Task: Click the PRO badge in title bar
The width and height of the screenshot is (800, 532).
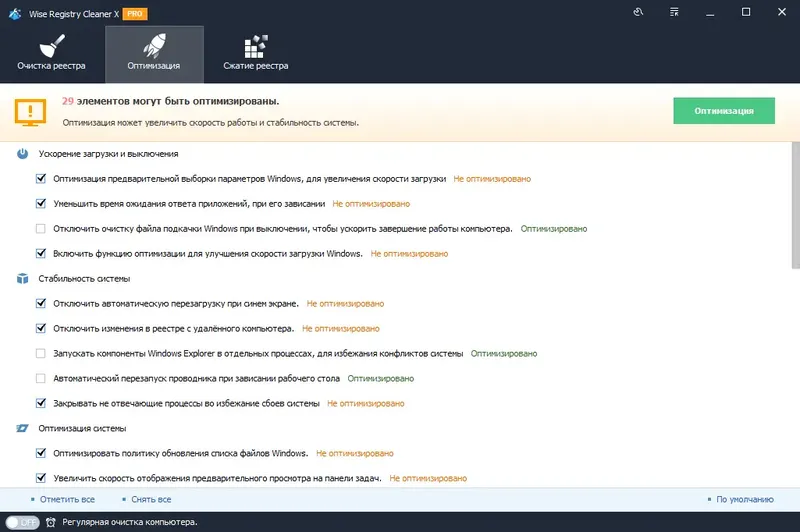Action: (x=135, y=14)
